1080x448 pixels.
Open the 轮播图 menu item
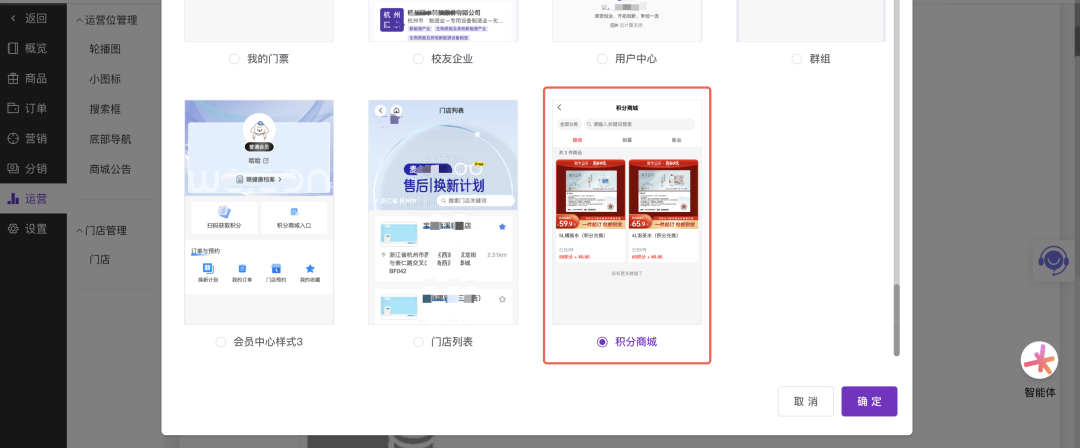coord(105,50)
